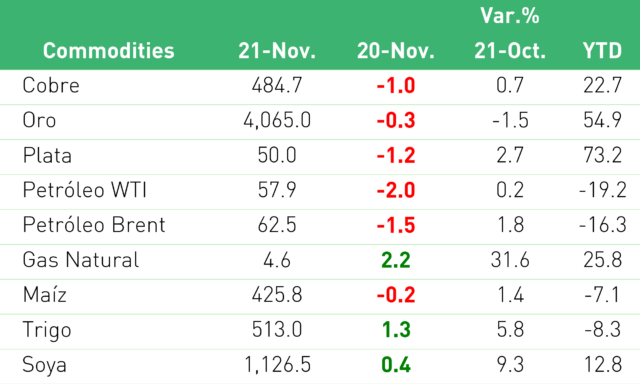The image size is (640, 384).
Task: Click the Cobre row label
Action: click(51, 85)
